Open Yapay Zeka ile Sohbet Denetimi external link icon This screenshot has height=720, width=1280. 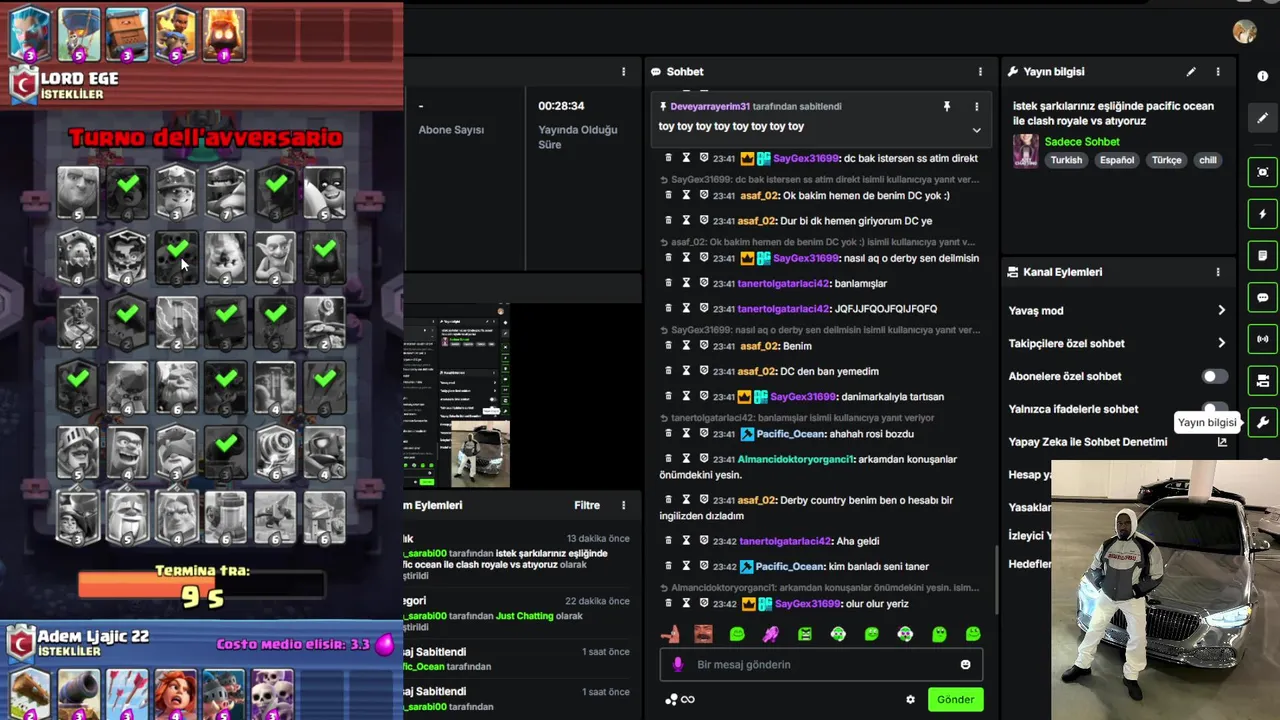1221,442
